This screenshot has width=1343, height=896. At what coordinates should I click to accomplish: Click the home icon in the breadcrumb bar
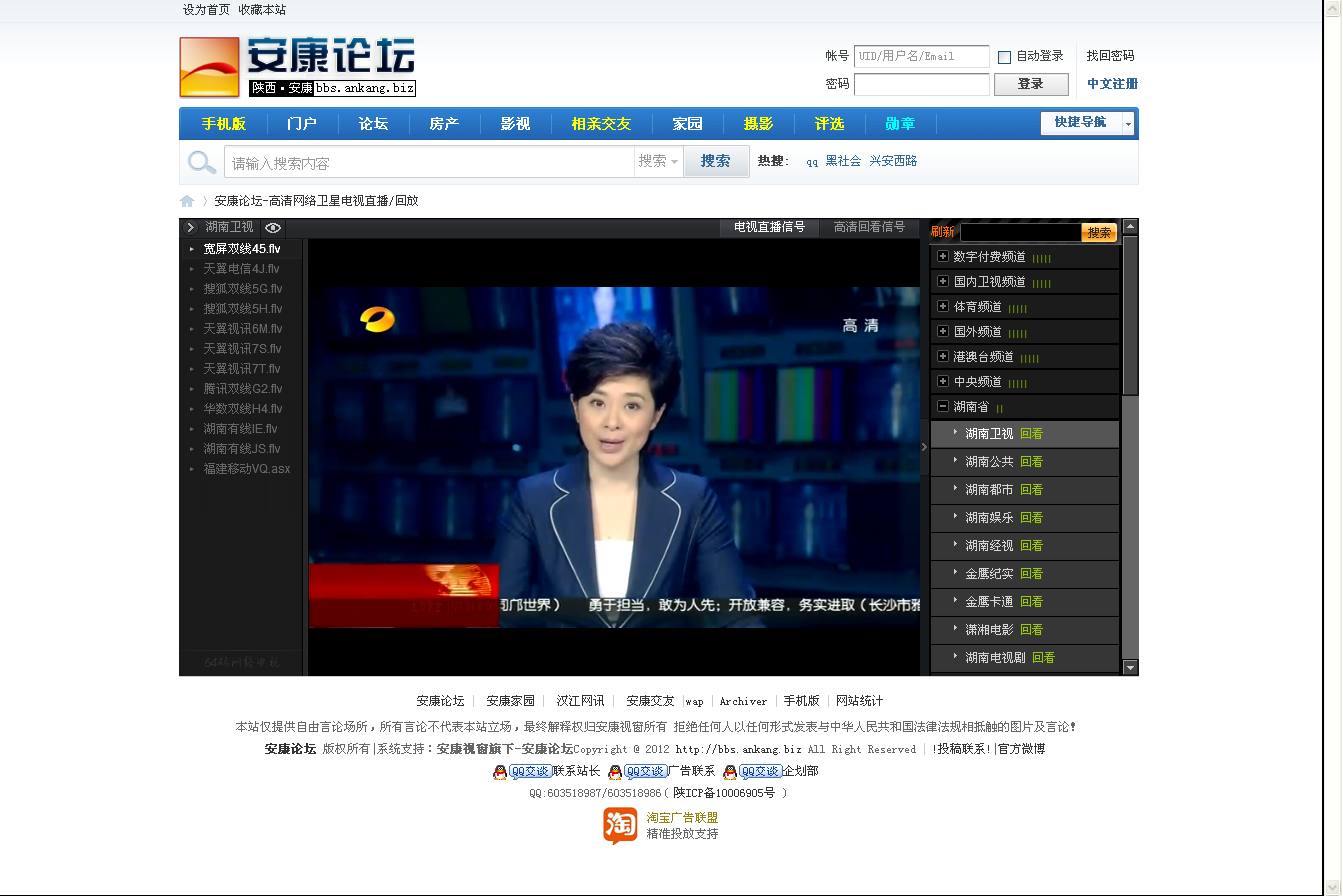(x=187, y=200)
